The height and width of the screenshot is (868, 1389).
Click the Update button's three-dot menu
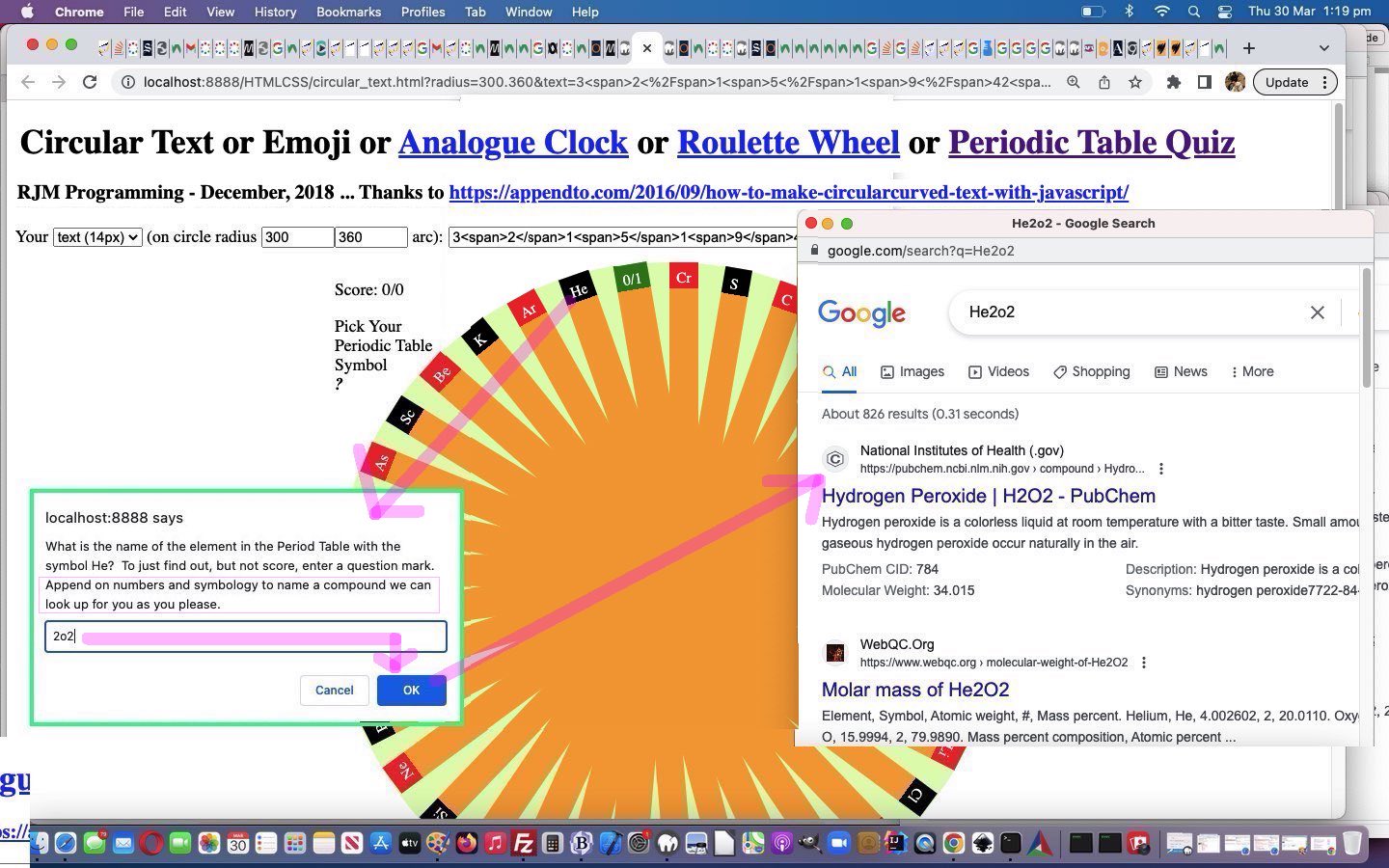click(x=1325, y=82)
